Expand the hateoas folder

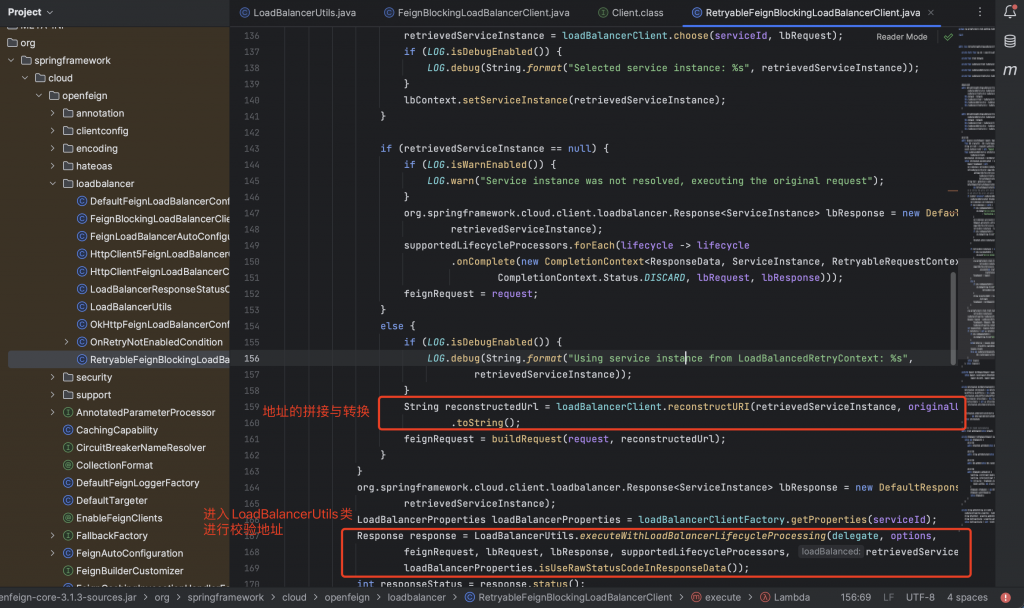click(53, 166)
